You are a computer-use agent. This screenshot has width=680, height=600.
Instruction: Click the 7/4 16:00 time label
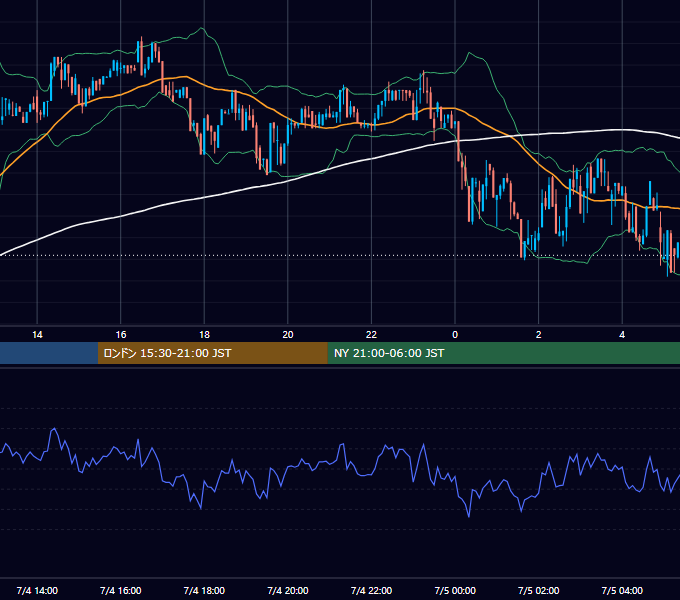[121, 591]
